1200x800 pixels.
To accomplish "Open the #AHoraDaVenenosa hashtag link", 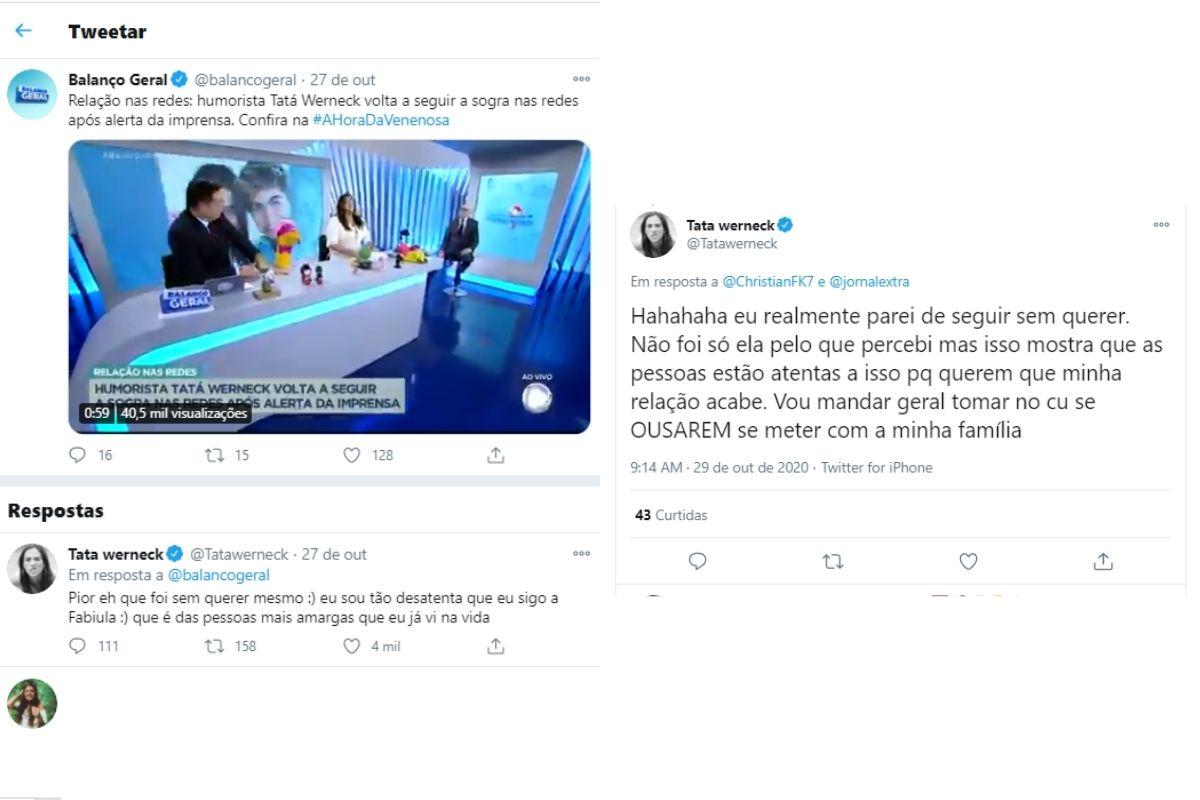I will [x=381, y=120].
